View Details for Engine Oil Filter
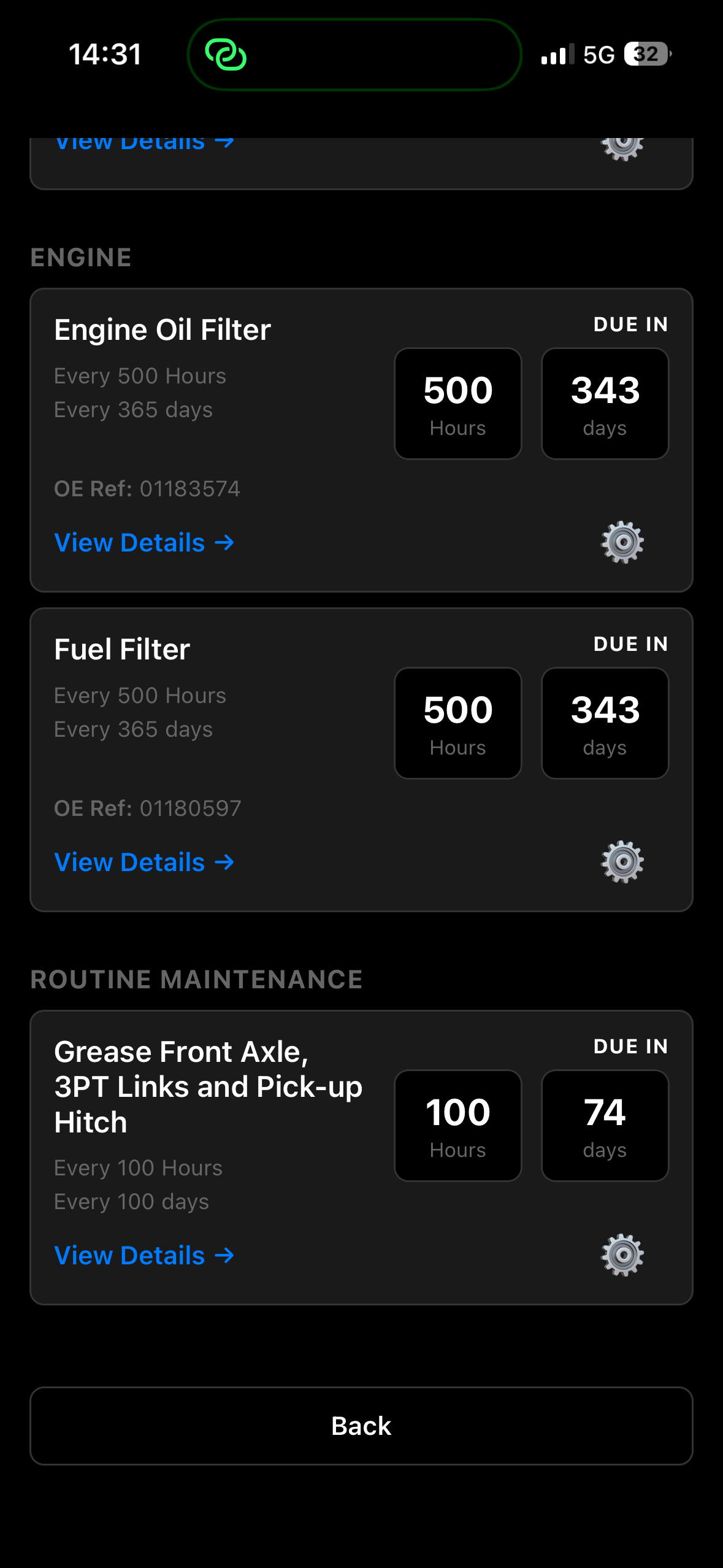Viewport: 723px width, 1568px height. (144, 543)
